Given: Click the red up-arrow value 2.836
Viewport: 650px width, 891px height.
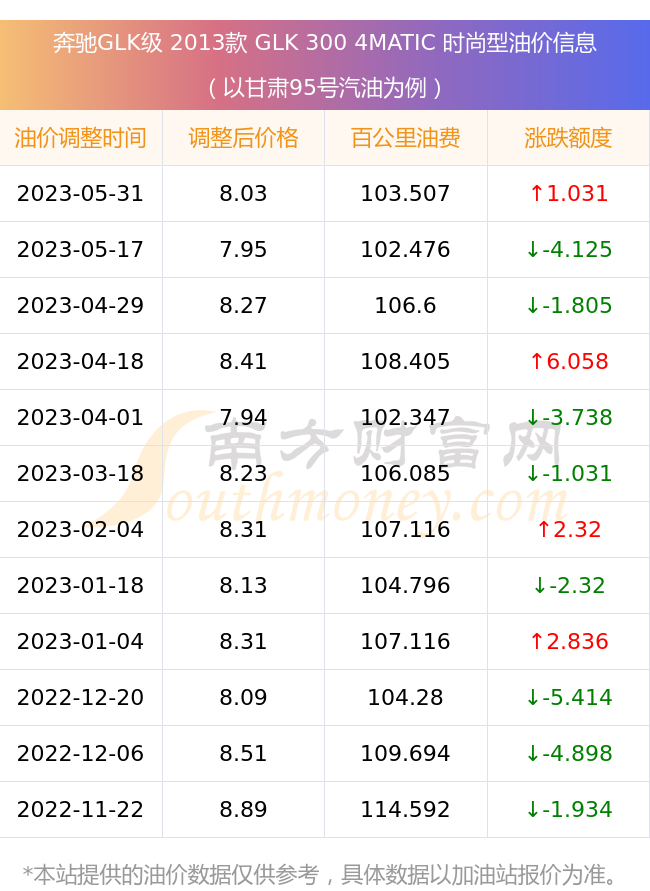Looking at the screenshot, I should (x=569, y=642).
